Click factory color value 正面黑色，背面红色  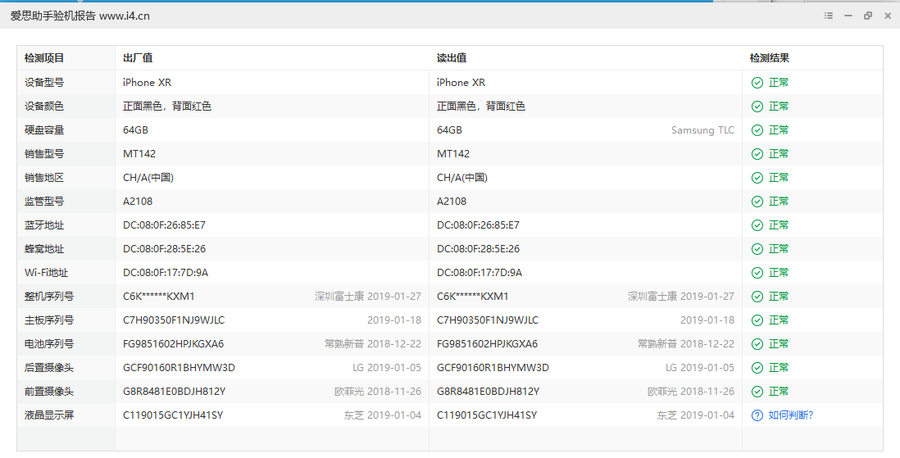[x=167, y=106]
